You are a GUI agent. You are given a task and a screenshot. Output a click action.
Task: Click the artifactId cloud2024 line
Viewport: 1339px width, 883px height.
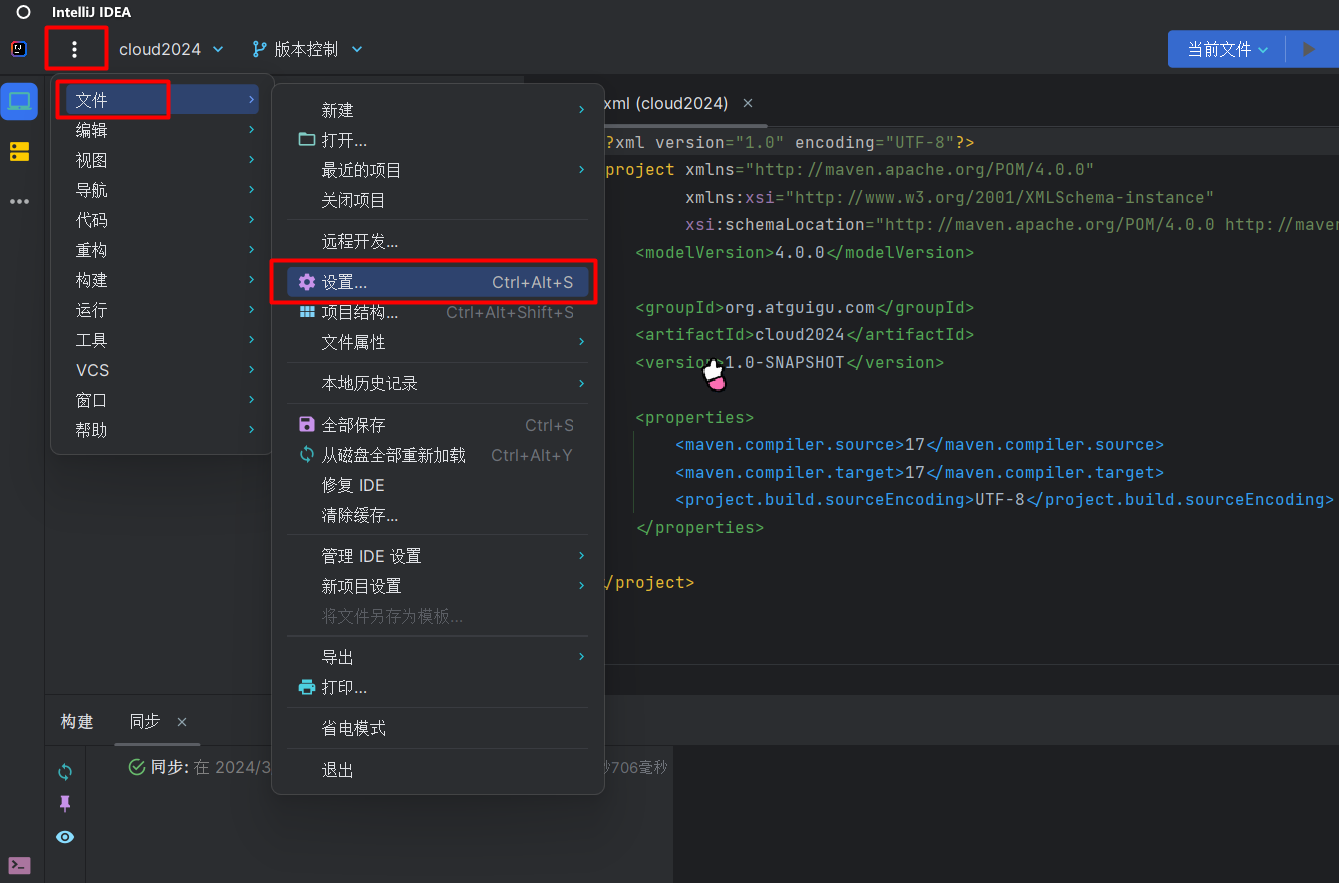click(804, 335)
